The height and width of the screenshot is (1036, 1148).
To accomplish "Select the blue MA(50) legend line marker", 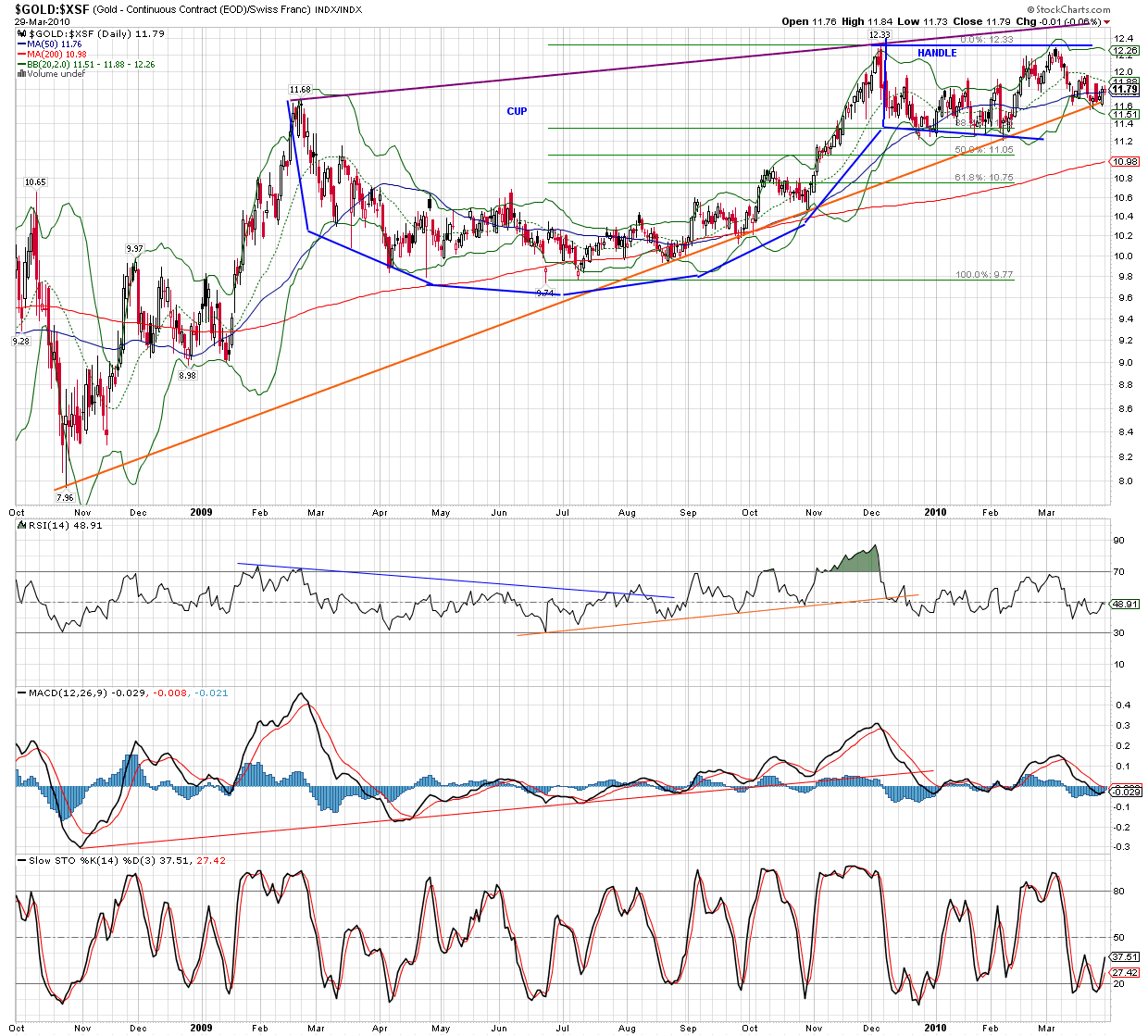I will tap(23, 44).
